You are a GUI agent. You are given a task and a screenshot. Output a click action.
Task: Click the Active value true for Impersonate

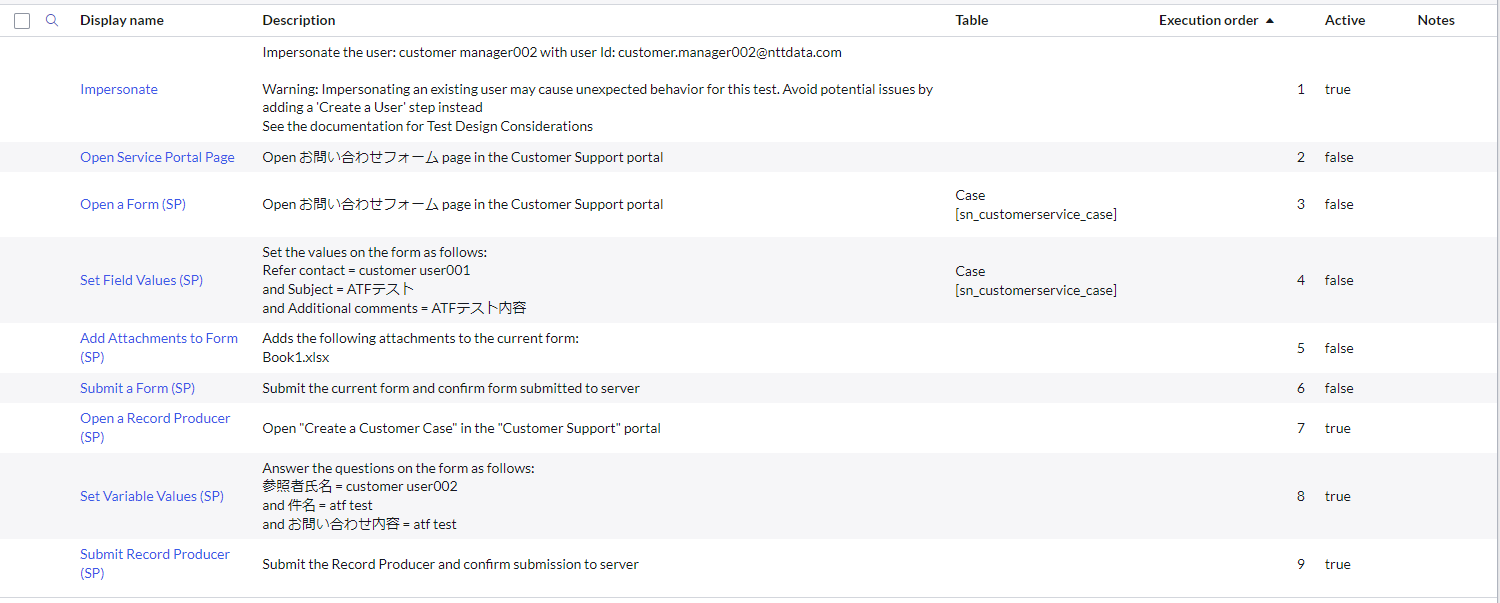(1337, 89)
